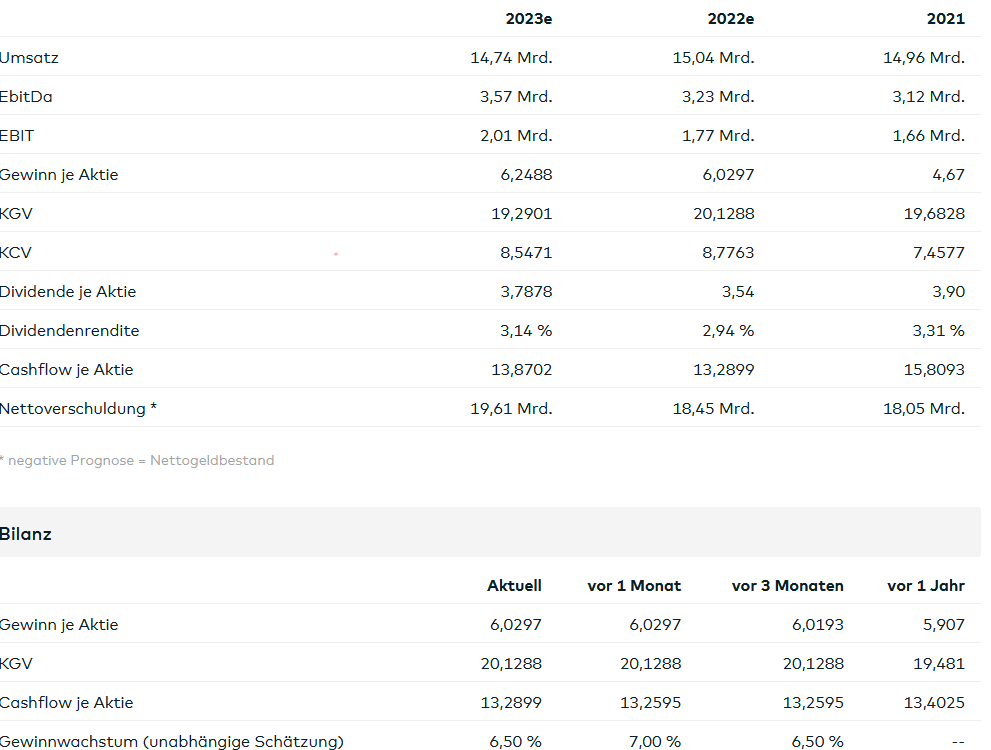
Task: Click the 2022e column header
Action: tap(731, 19)
